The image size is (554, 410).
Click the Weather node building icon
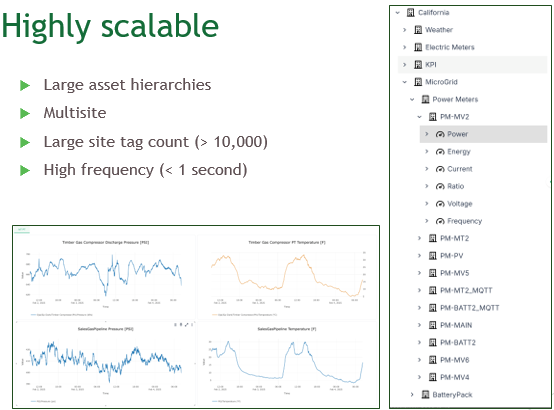[418, 30]
